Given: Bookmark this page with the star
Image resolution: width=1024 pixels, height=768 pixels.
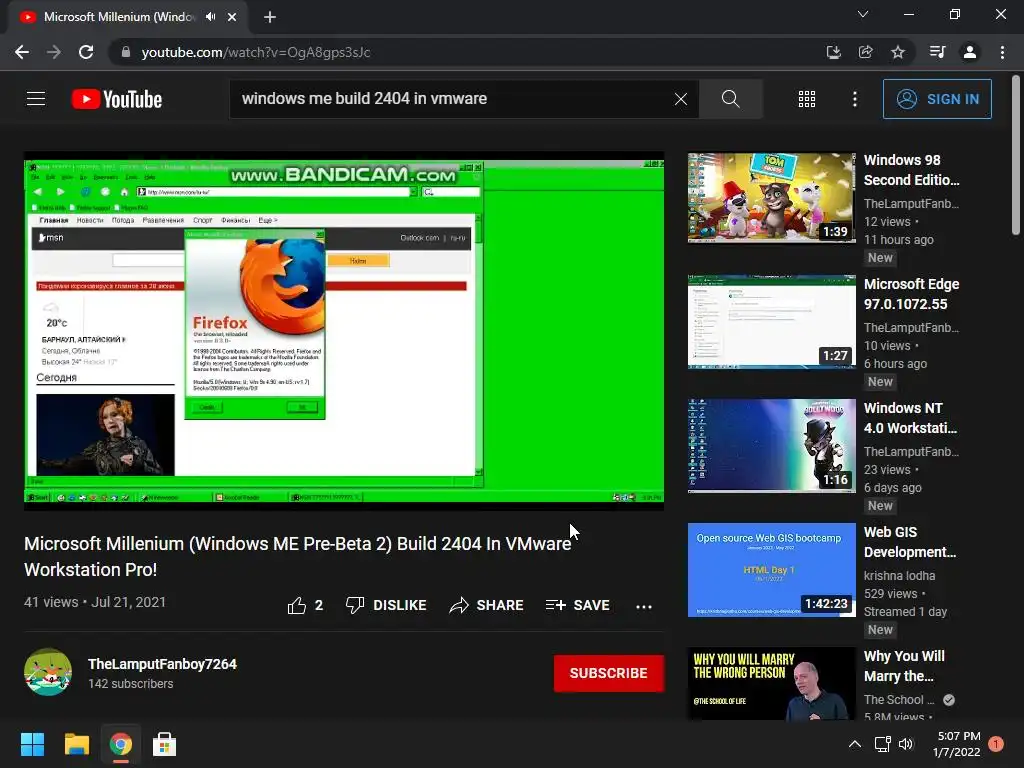Looking at the screenshot, I should pos(898,52).
